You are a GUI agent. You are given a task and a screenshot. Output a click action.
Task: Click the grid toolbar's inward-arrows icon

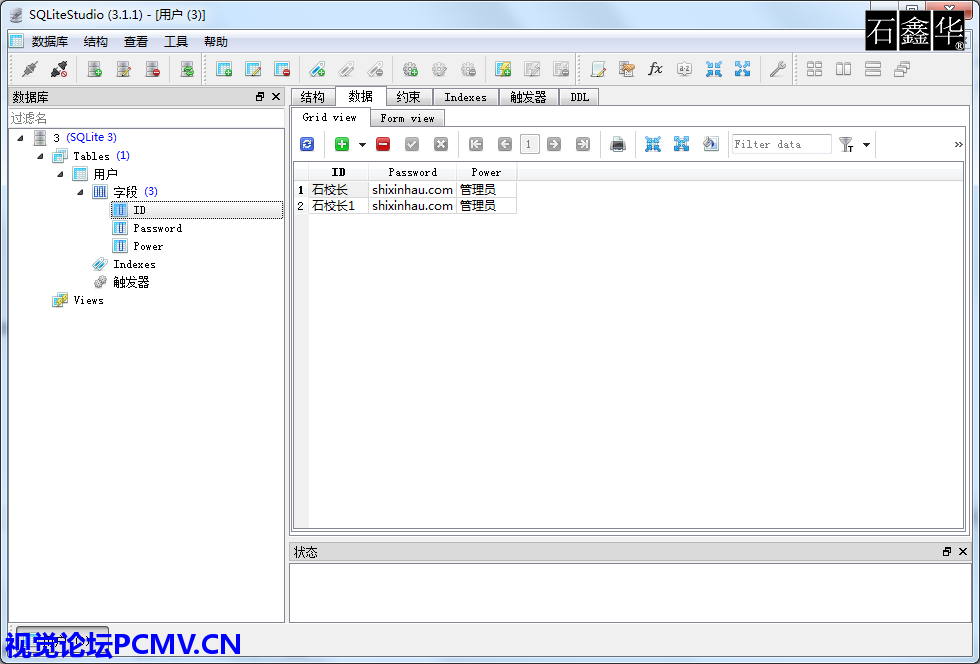[x=652, y=144]
